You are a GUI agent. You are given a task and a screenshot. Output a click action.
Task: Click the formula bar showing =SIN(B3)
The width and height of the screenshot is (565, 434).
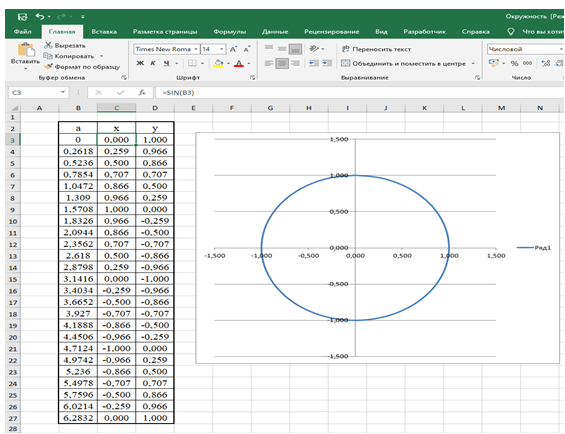click(x=360, y=93)
